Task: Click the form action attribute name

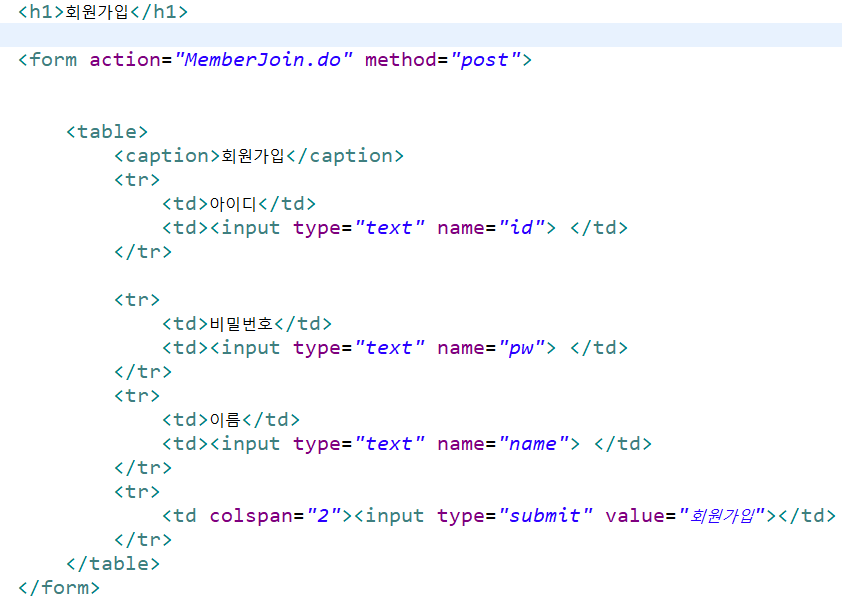Action: tap(125, 60)
